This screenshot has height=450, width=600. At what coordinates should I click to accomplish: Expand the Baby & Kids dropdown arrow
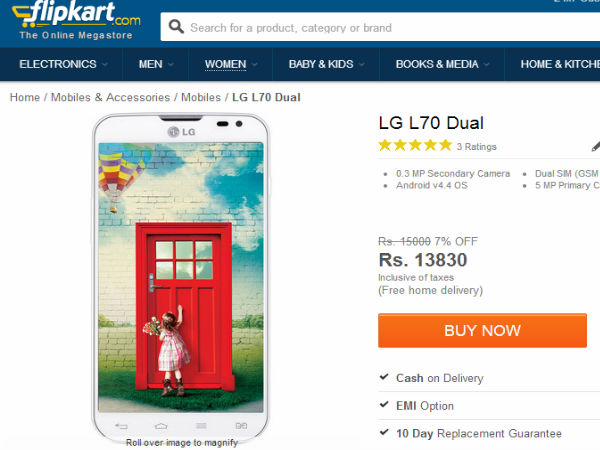tap(361, 65)
